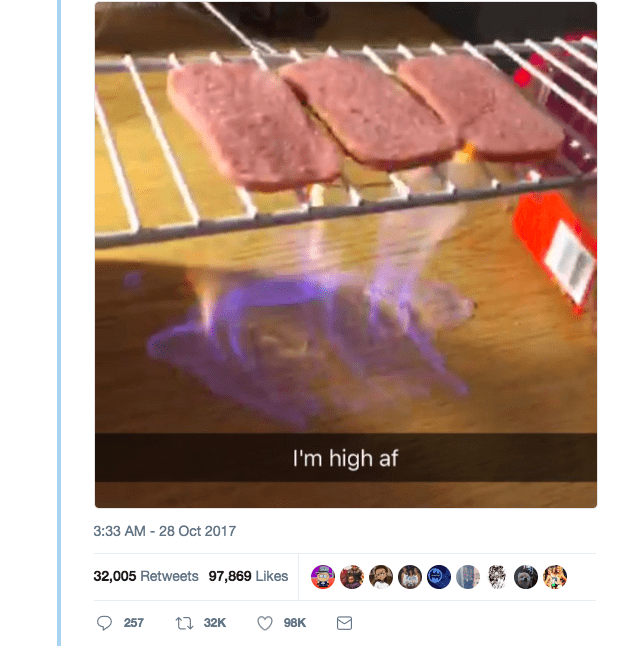Open the tweet's video of meat on rack
The height and width of the screenshot is (646, 634).
[346, 255]
